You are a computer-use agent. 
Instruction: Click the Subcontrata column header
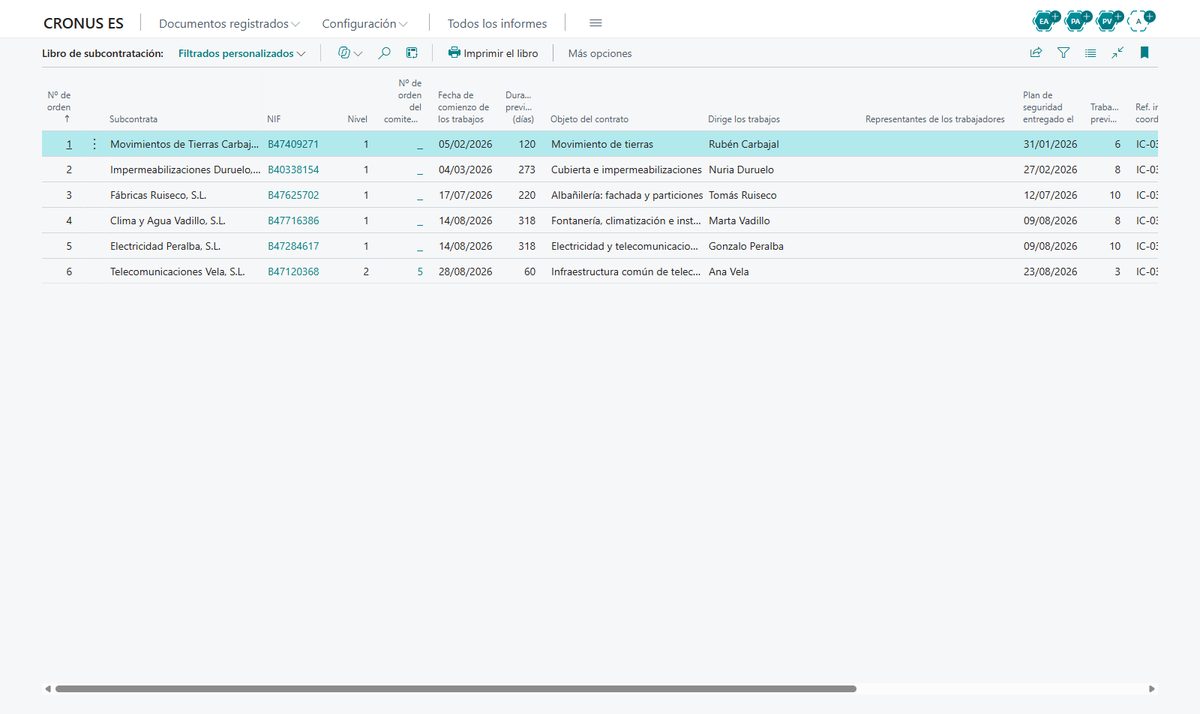pyautogui.click(x=134, y=119)
